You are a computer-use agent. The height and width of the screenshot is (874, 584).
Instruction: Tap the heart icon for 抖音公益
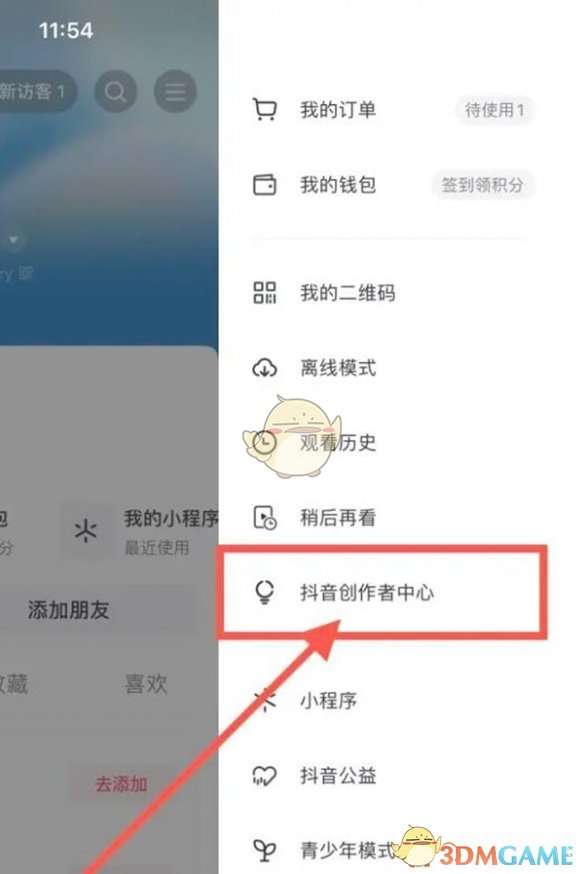tap(265, 775)
